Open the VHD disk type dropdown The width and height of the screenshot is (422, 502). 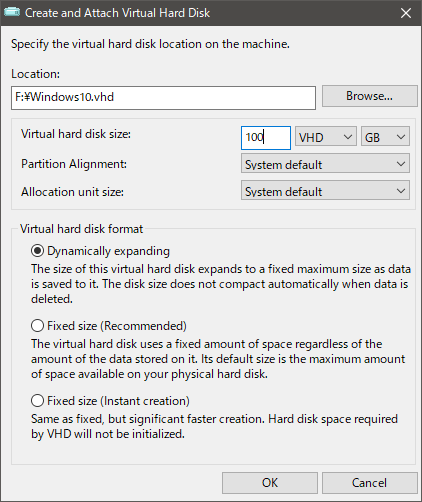(x=326, y=137)
